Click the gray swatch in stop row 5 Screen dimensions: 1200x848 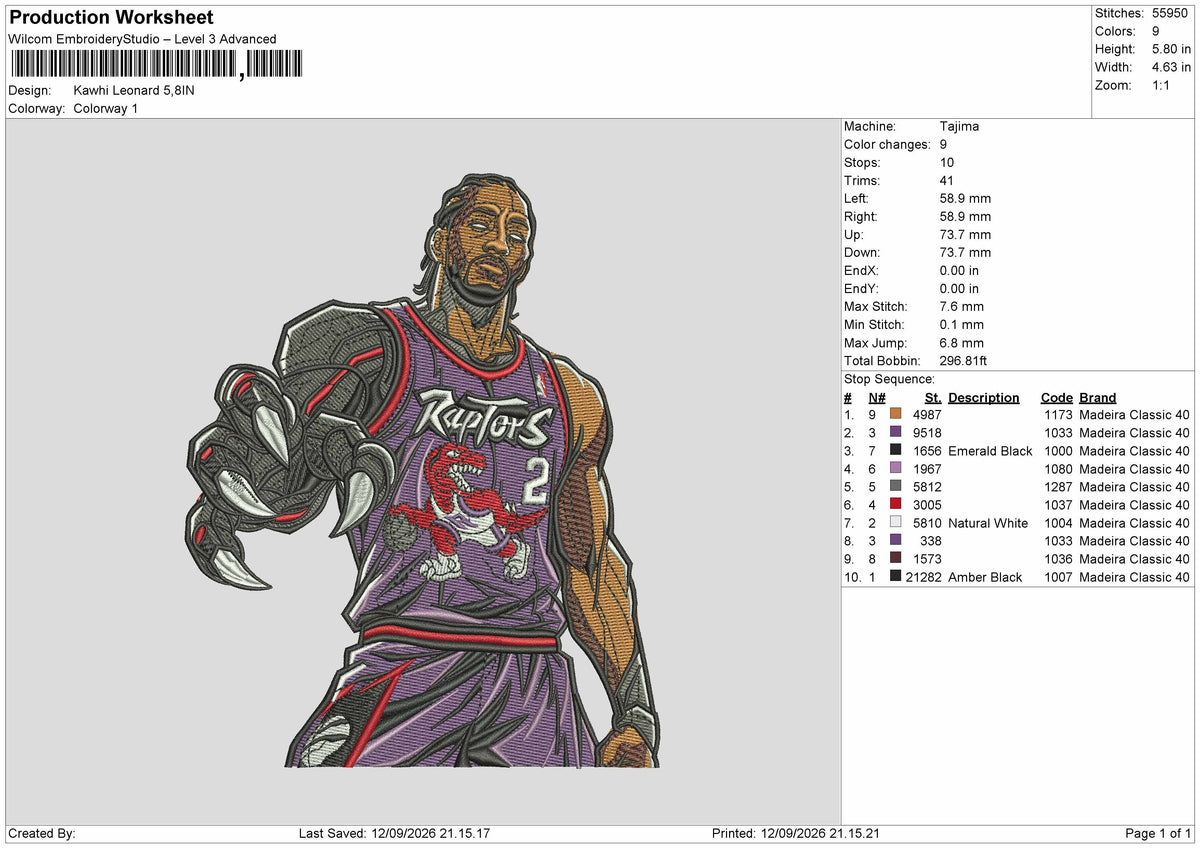[x=896, y=486]
